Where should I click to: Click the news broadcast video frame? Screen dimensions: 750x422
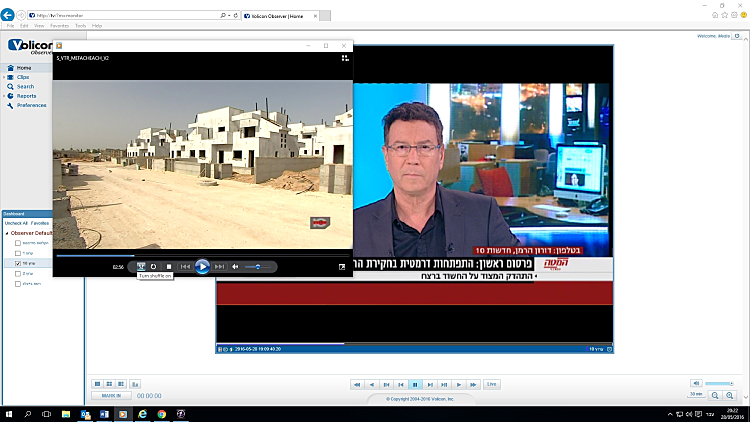[483, 170]
